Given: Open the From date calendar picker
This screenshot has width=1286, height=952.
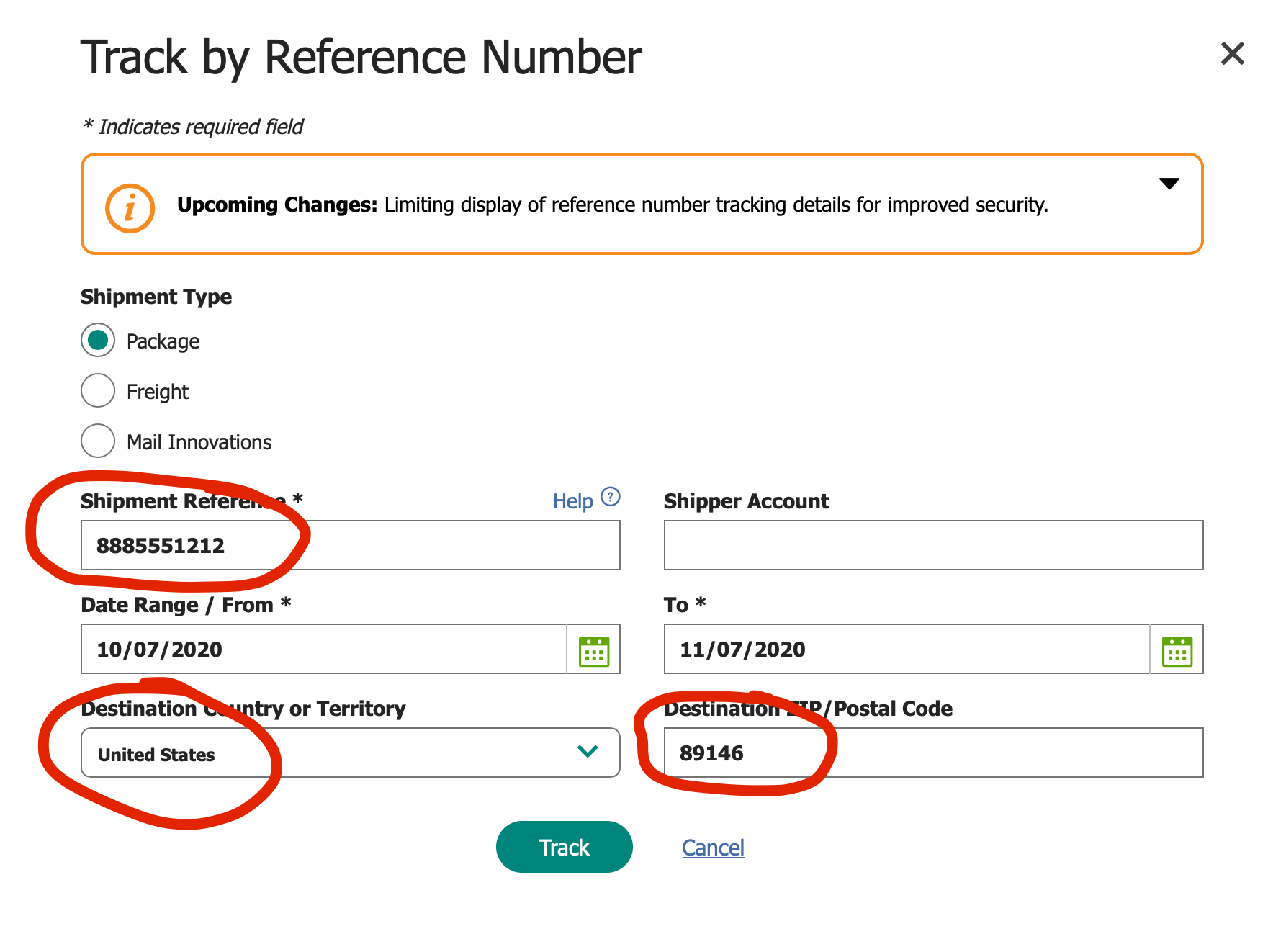Looking at the screenshot, I should coord(594,651).
